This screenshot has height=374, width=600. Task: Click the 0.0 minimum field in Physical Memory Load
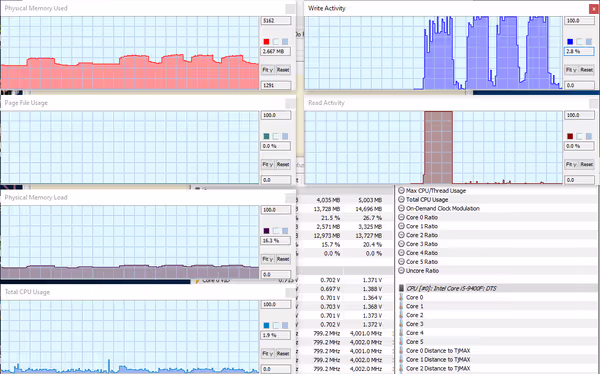pyautogui.click(x=276, y=274)
